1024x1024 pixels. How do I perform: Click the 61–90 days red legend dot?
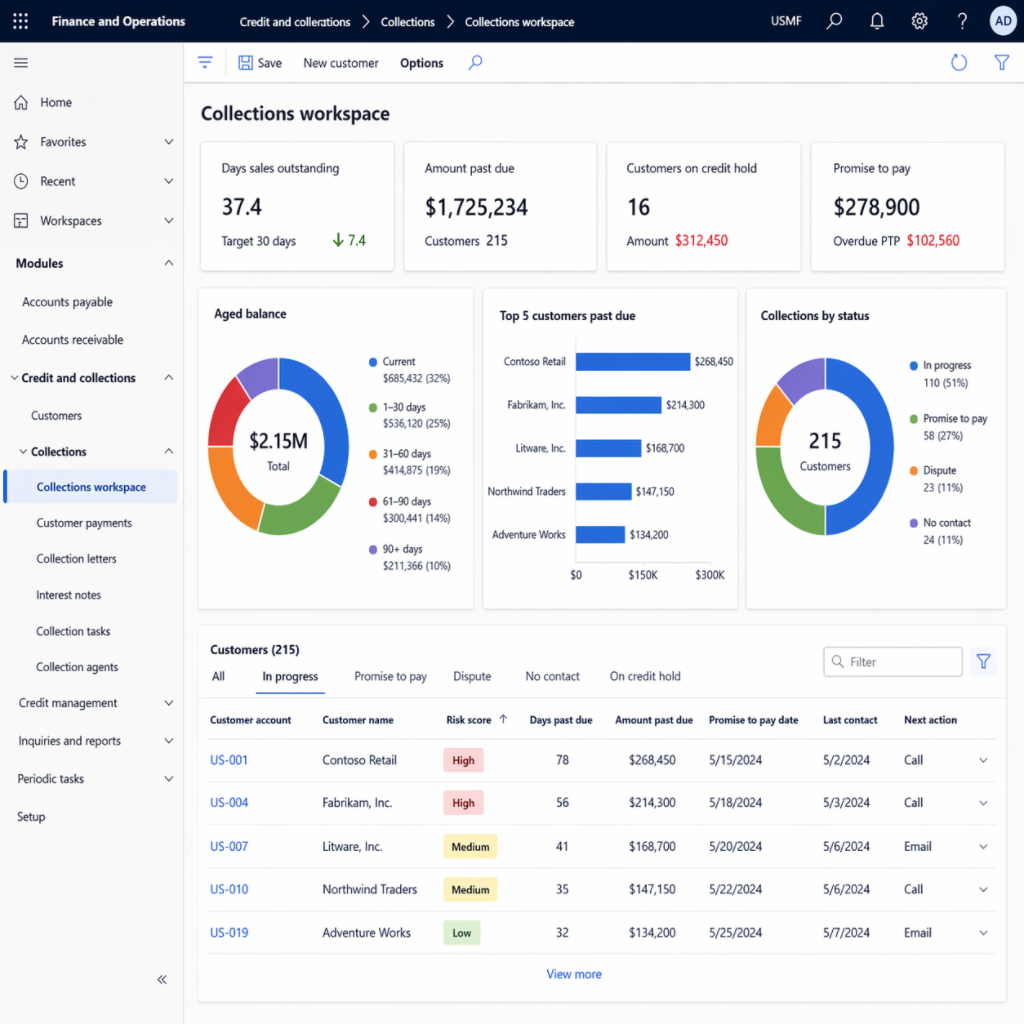coord(373,502)
